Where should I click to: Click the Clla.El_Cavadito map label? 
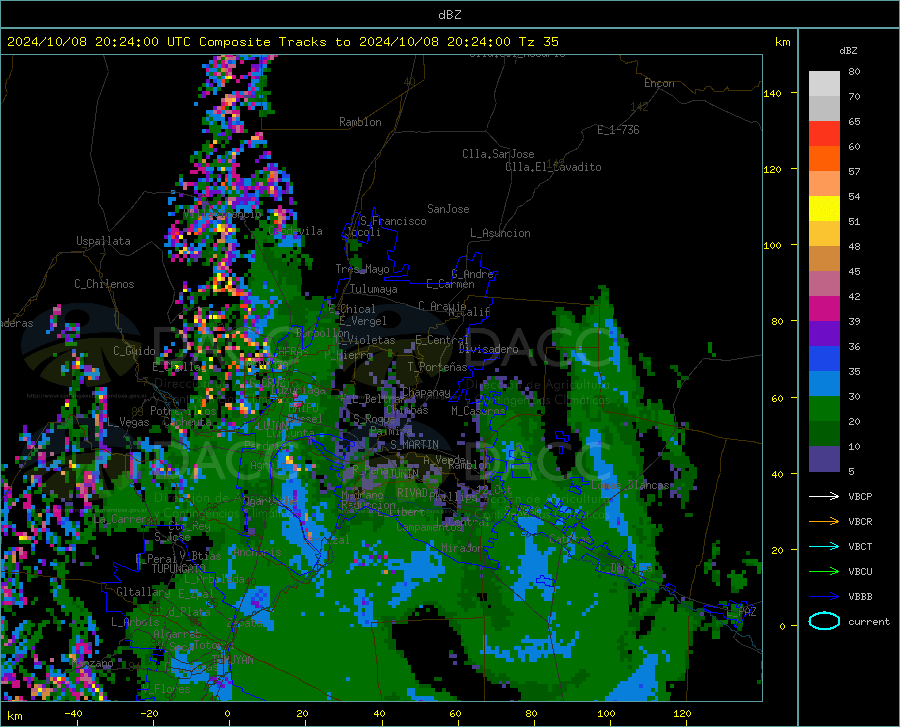coord(553,167)
